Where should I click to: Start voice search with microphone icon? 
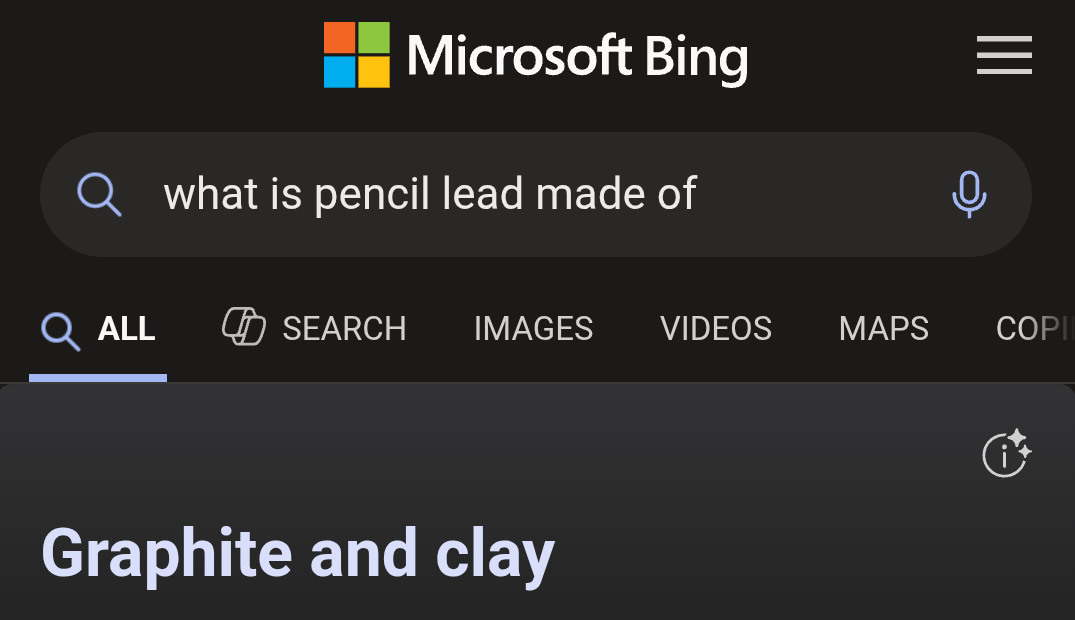click(x=968, y=194)
